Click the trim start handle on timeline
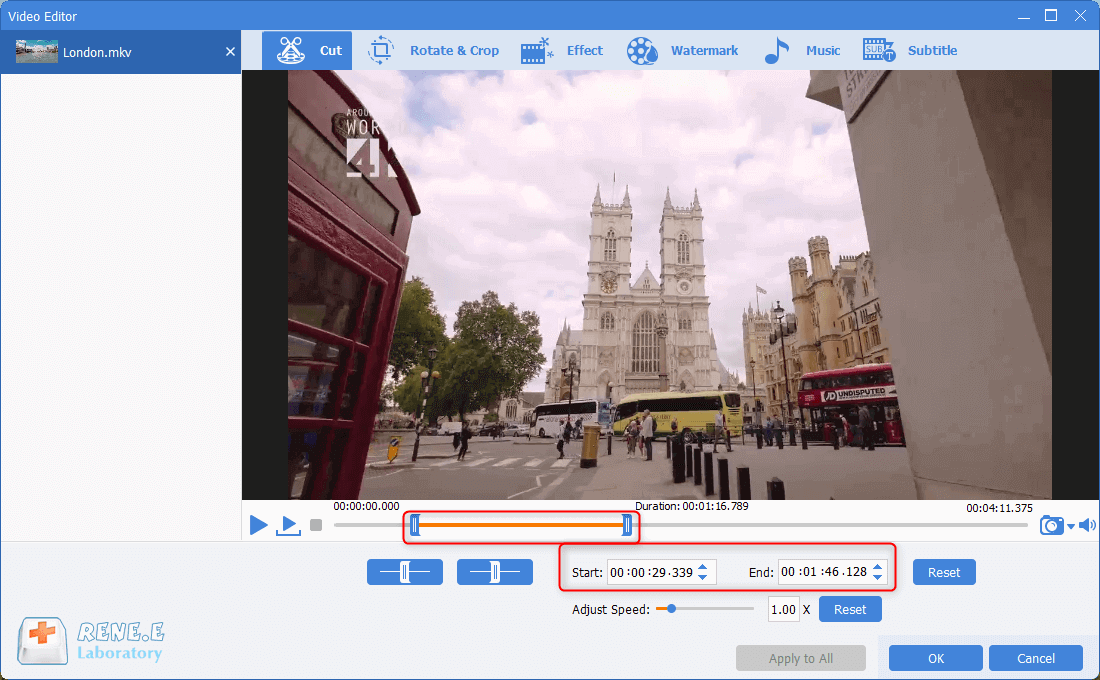 click(415, 525)
